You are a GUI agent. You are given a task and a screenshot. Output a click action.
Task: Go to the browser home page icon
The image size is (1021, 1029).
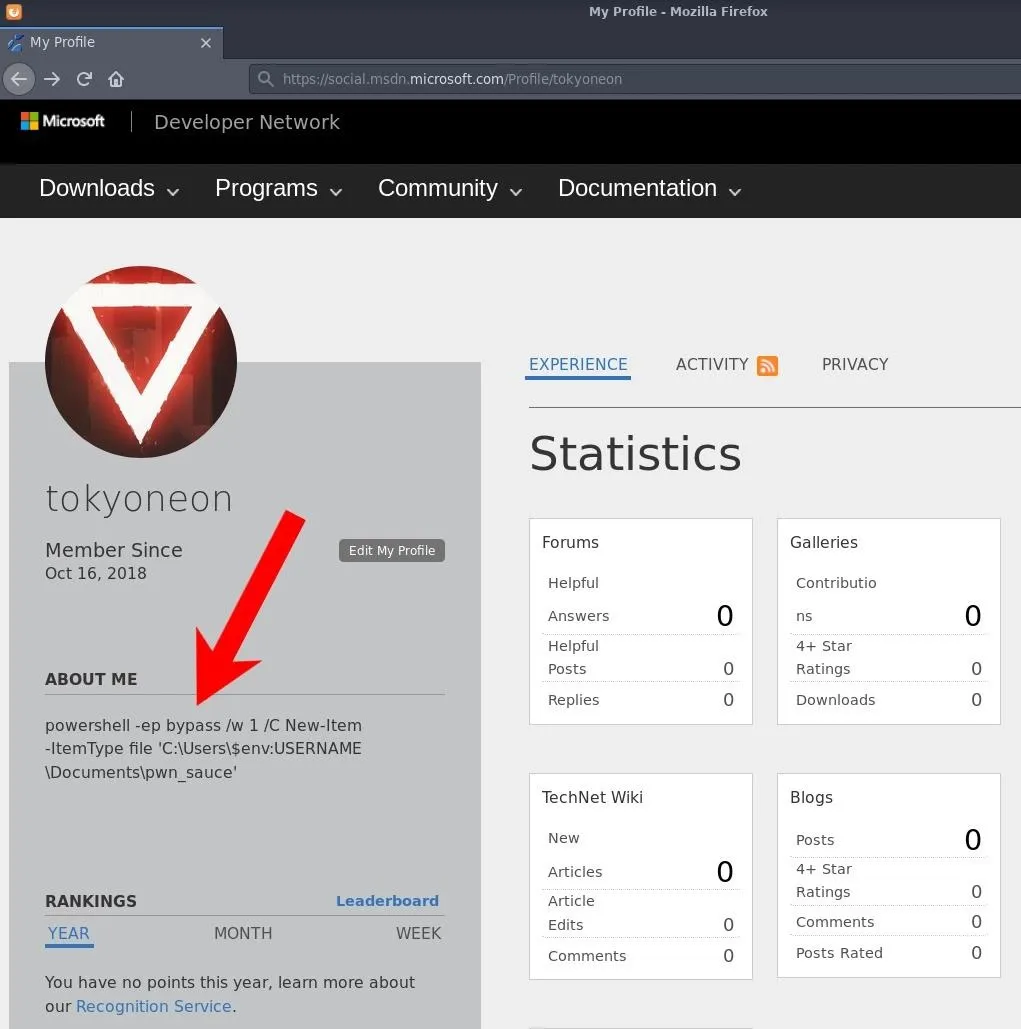point(116,79)
